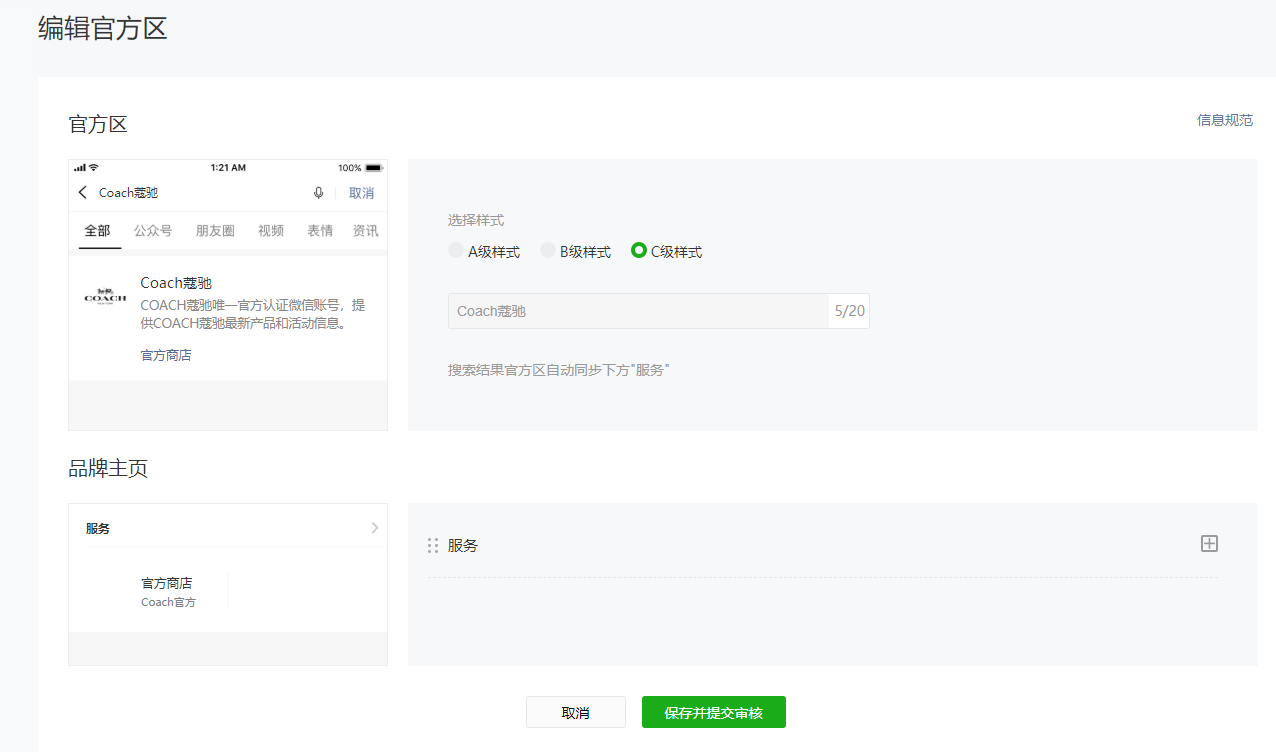
Task: Click the Coach蔻驰 title in search result
Action: point(176,283)
